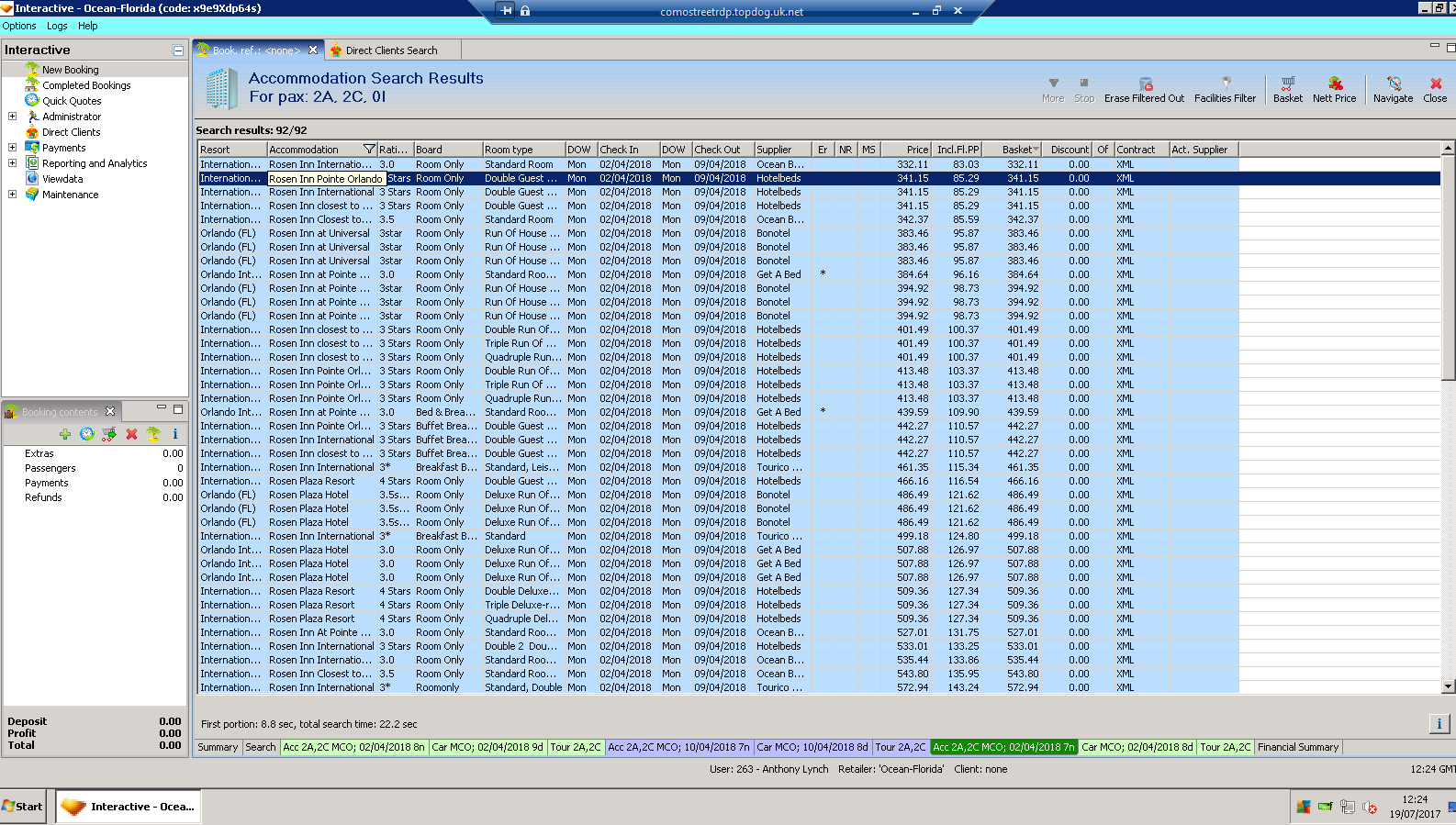Minimize the Interactive side panel
Viewport: 1456px width, 825px height.
point(178,50)
